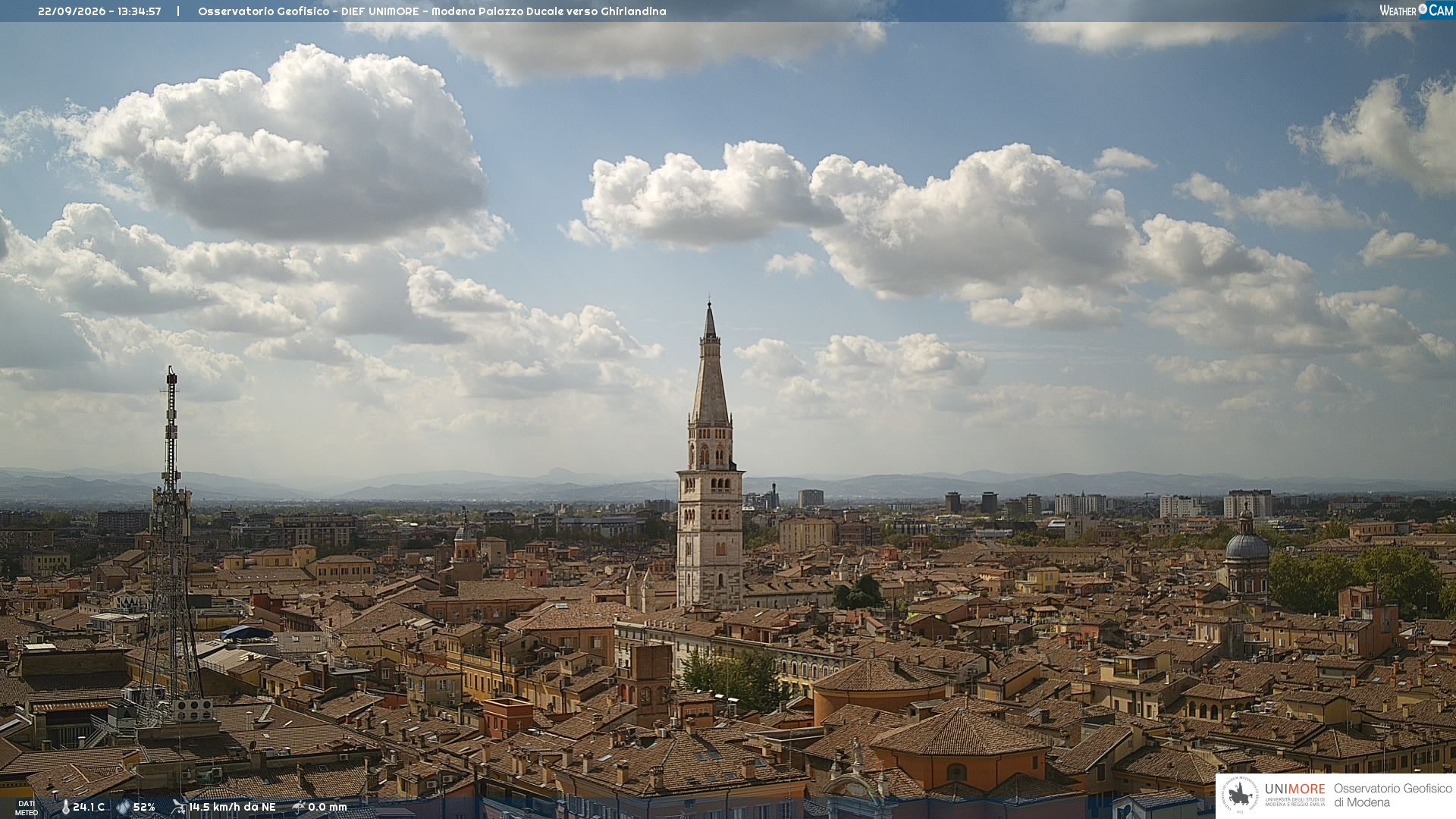Click the DATI METEO label
1456x819 pixels.
click(26, 808)
